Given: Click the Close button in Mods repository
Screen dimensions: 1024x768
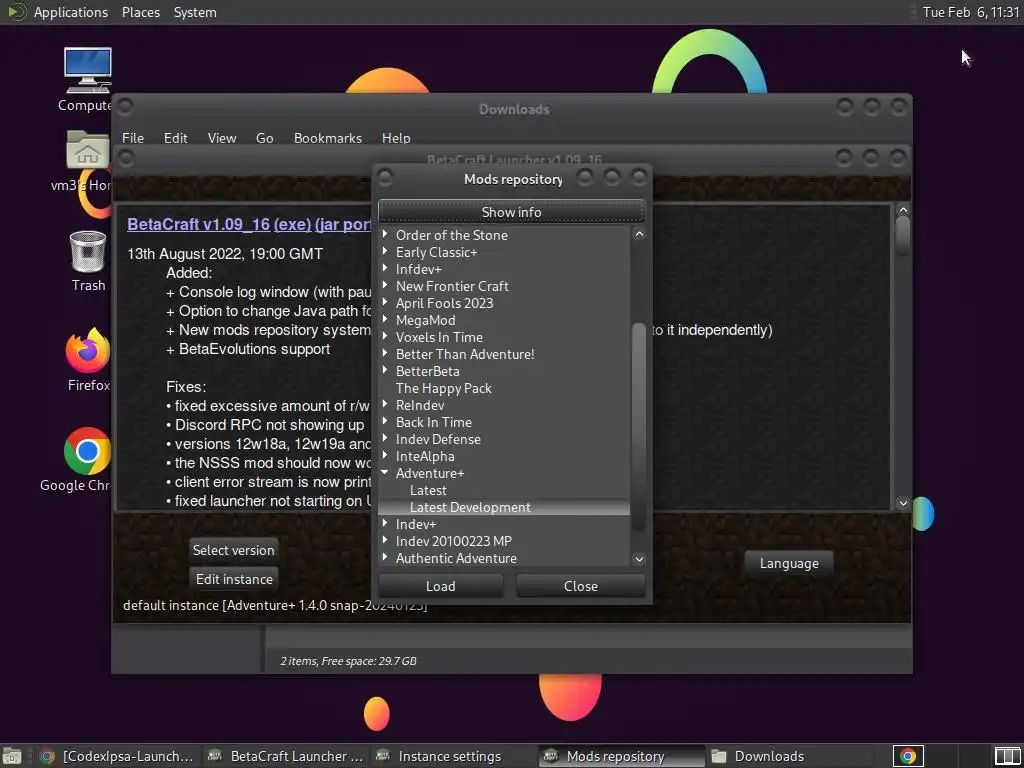Looking at the screenshot, I should [581, 586].
